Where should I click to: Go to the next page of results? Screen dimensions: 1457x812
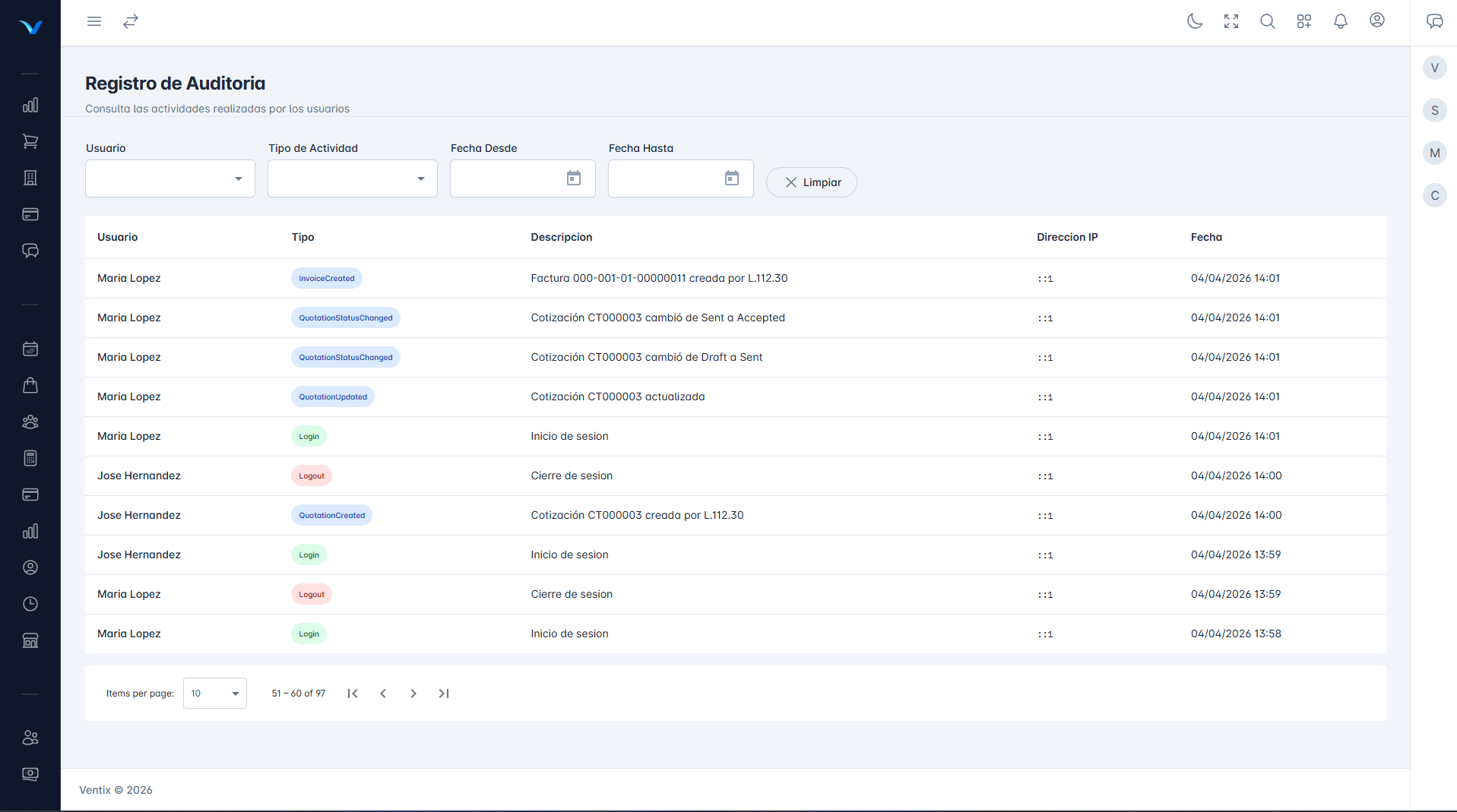click(x=413, y=694)
